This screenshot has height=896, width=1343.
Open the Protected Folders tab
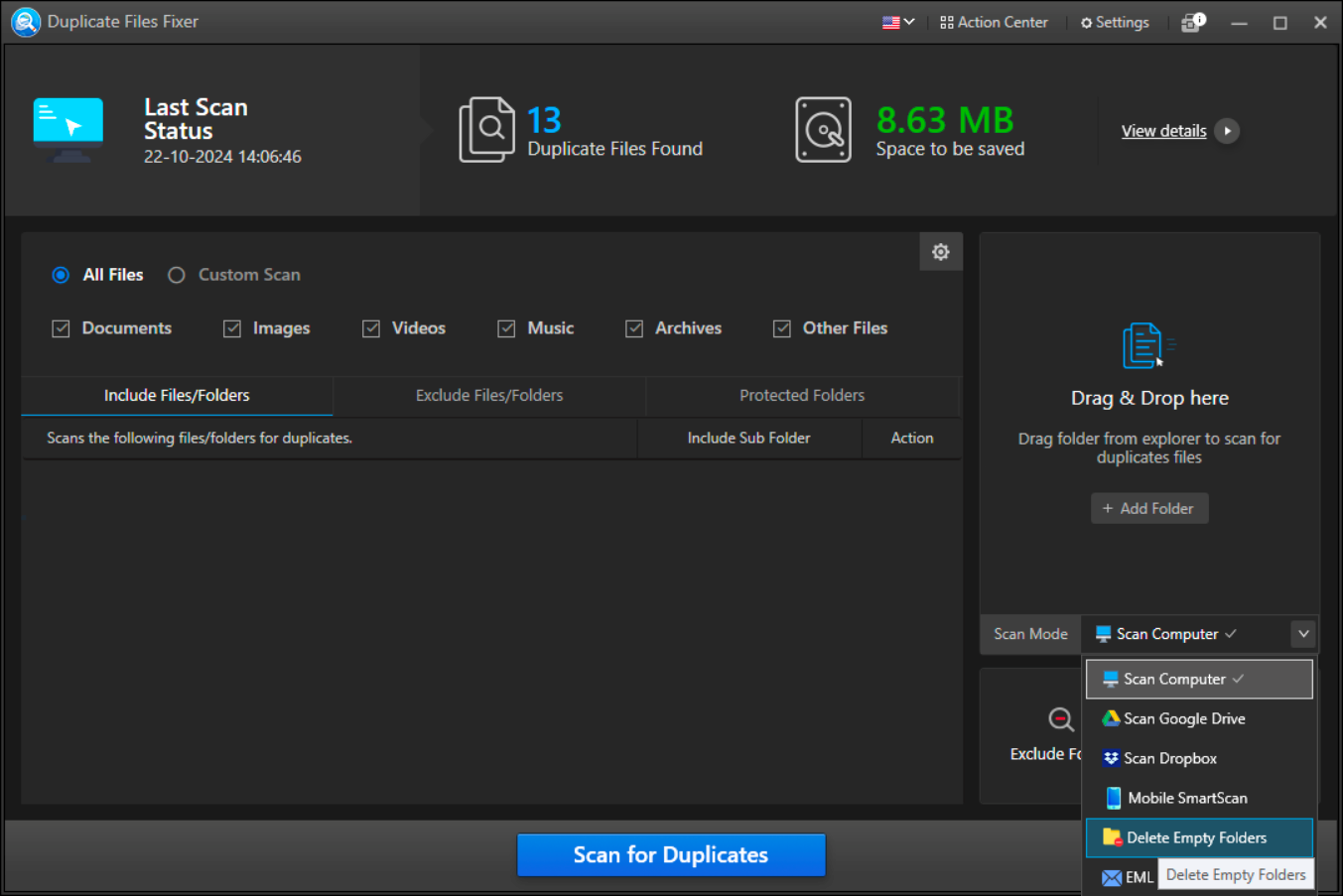pyautogui.click(x=801, y=395)
